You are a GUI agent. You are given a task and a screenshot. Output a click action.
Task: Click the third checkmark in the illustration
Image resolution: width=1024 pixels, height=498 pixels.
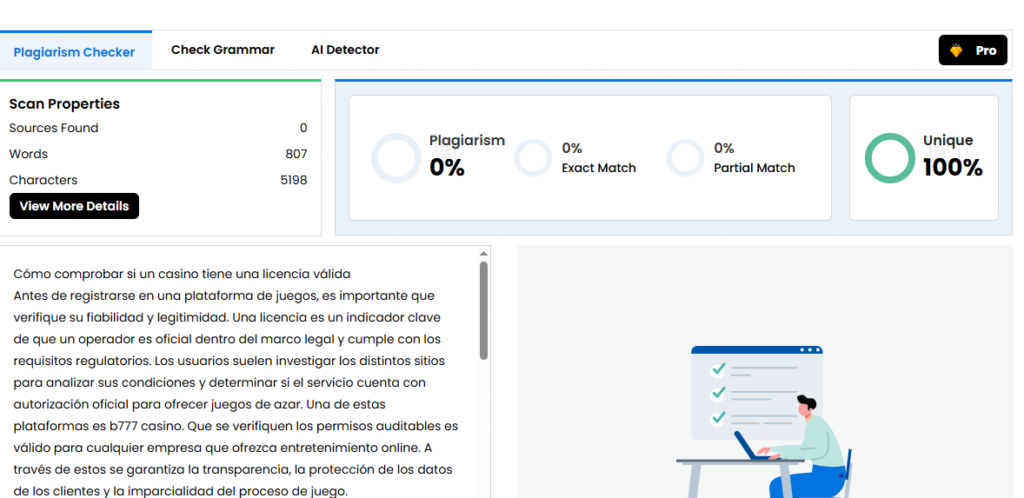[717, 417]
